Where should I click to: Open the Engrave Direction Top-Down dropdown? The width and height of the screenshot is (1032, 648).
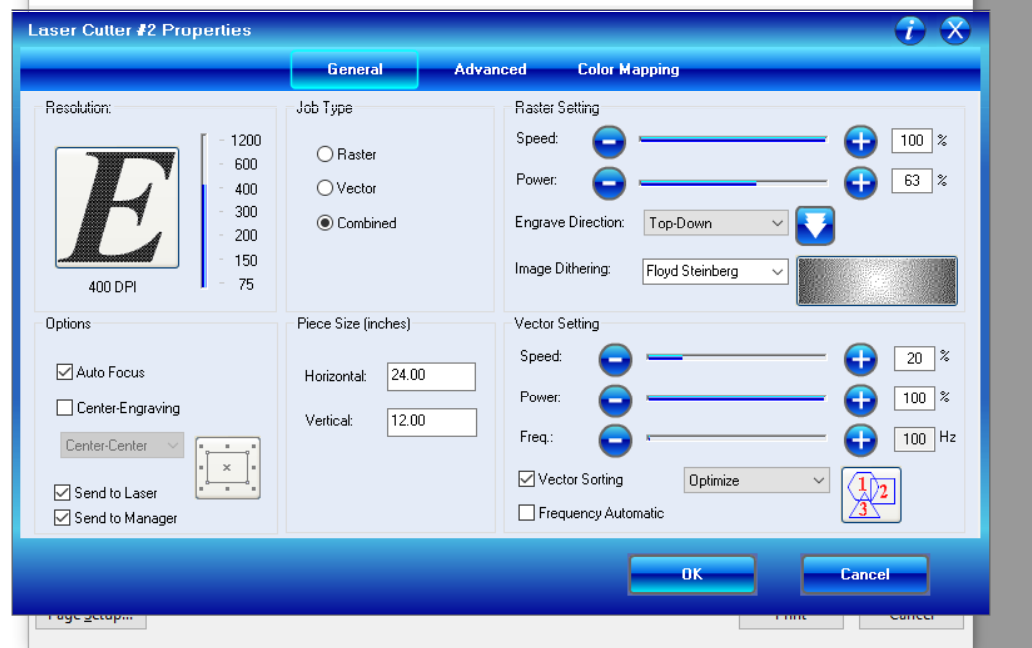click(715, 223)
